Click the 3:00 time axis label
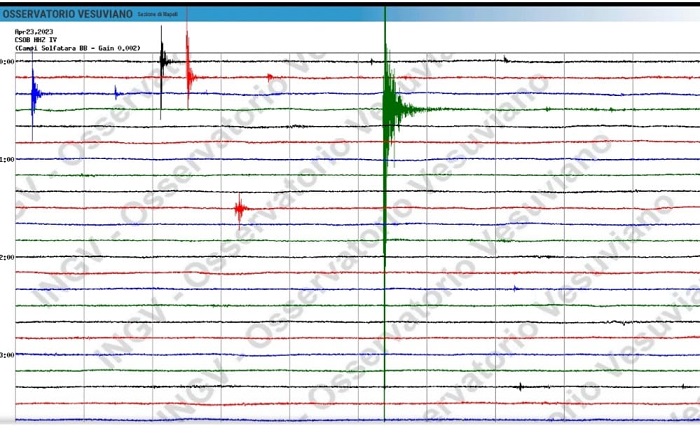The image size is (700, 435). [x=7, y=355]
